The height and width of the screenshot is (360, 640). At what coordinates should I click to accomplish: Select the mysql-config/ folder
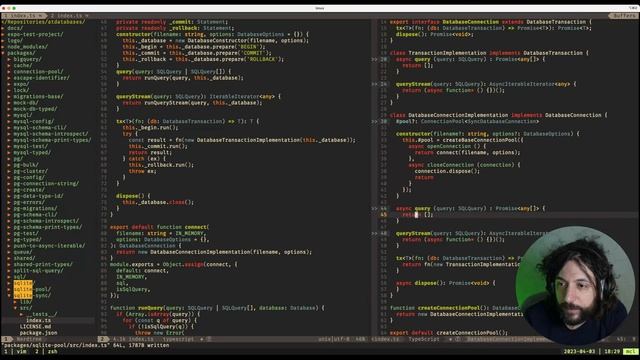coord(34,122)
